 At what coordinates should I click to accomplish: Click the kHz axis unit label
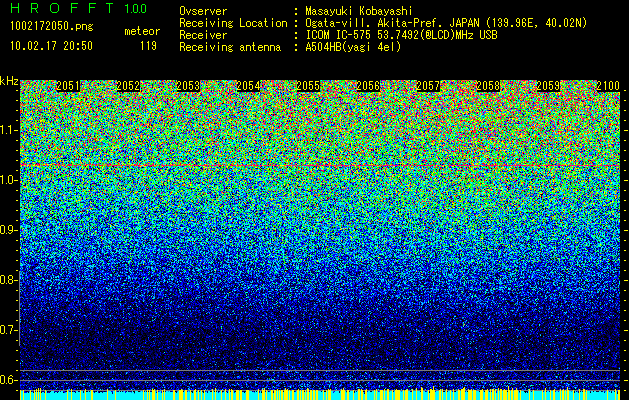click(x=9, y=81)
